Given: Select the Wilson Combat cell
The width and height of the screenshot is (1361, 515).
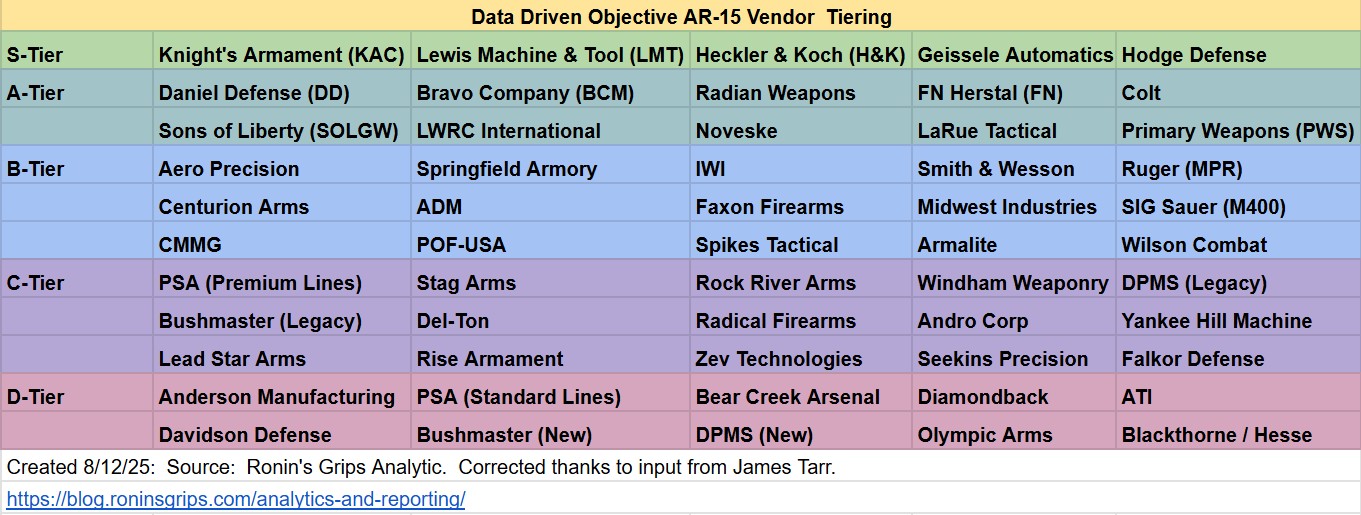Looking at the screenshot, I should pos(1238,245).
